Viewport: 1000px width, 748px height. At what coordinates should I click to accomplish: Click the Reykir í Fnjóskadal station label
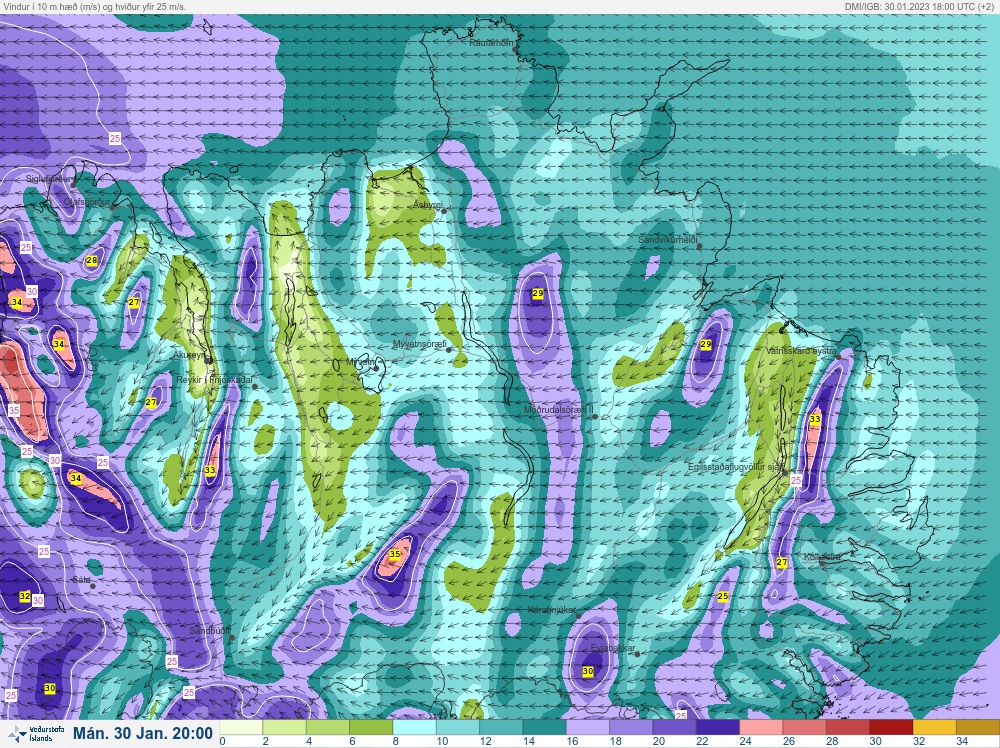tap(214, 380)
